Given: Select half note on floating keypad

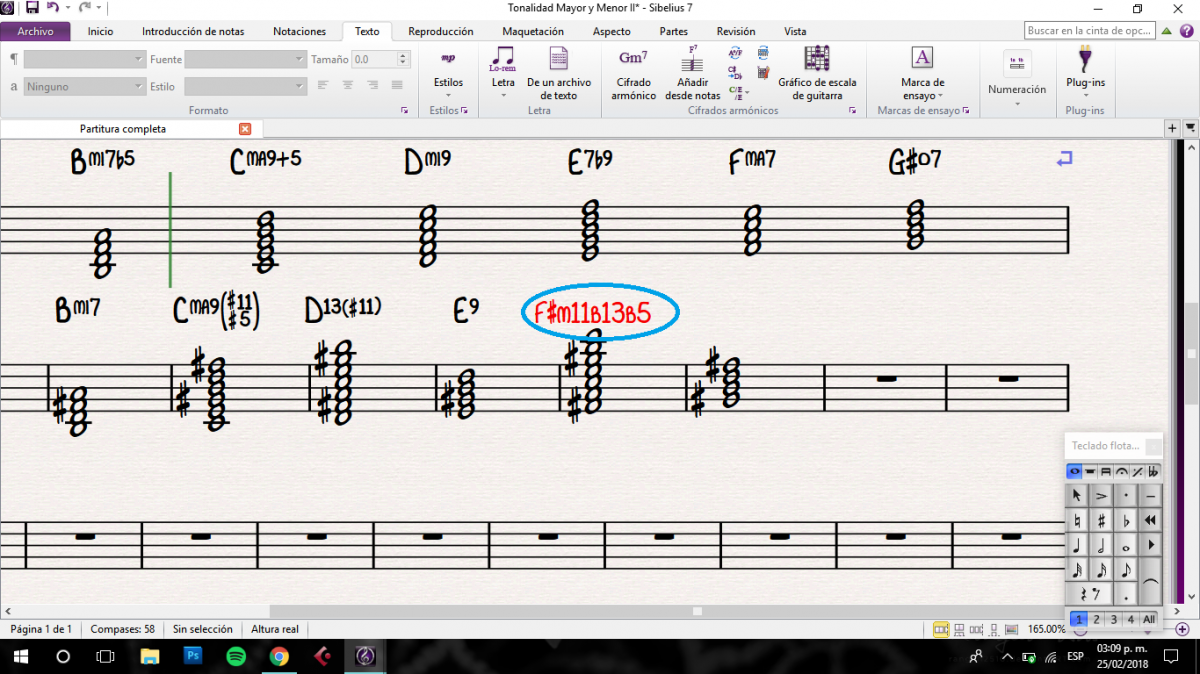Looking at the screenshot, I should click(1101, 546).
